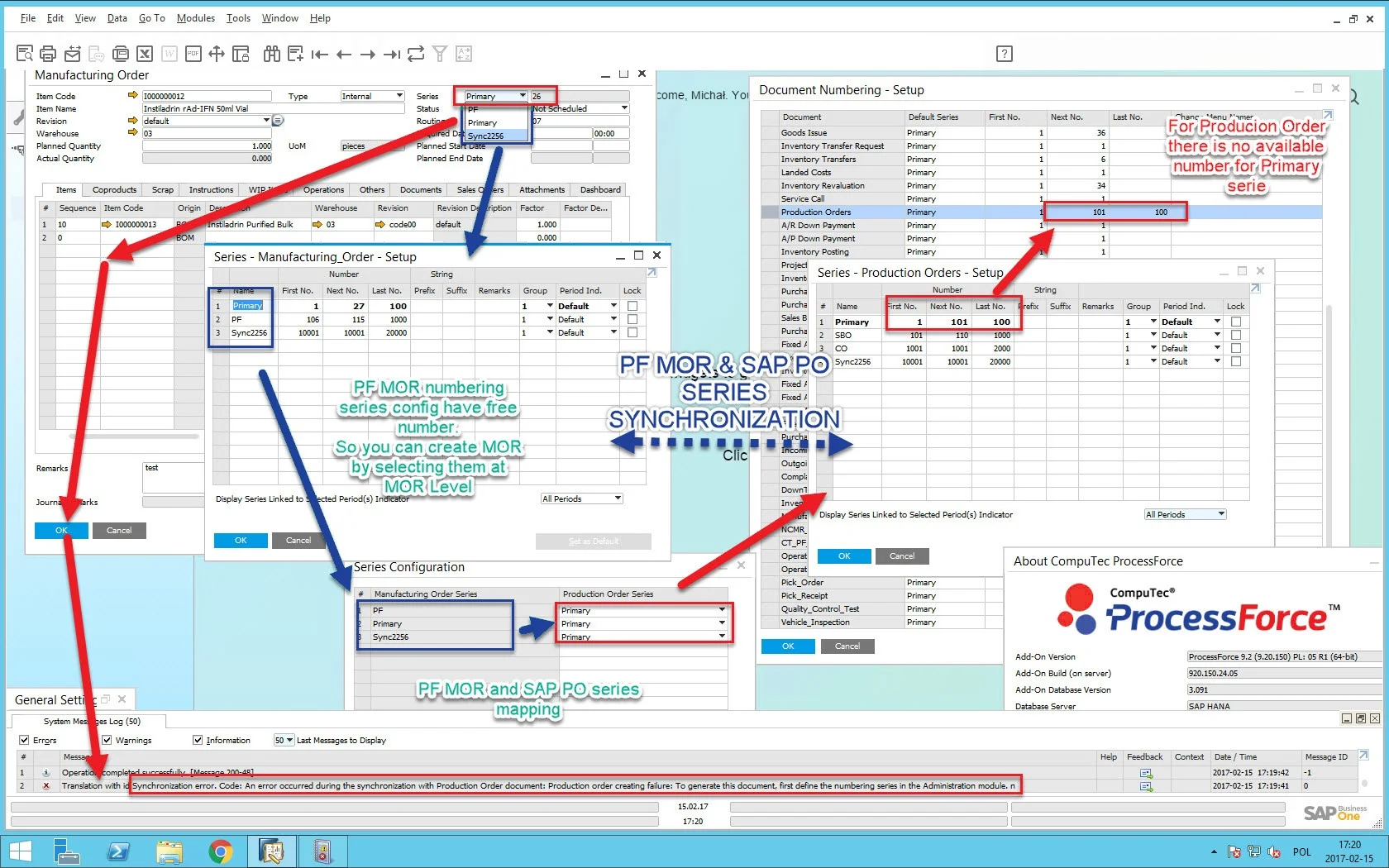The height and width of the screenshot is (868, 1389).
Task: Open Google Chrome from the taskbar
Action: tap(220, 851)
